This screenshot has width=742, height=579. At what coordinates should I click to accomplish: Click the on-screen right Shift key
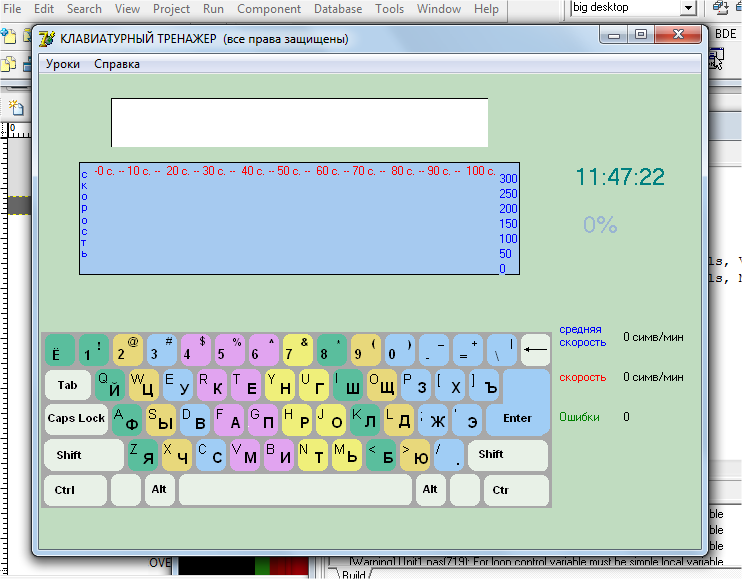508,455
